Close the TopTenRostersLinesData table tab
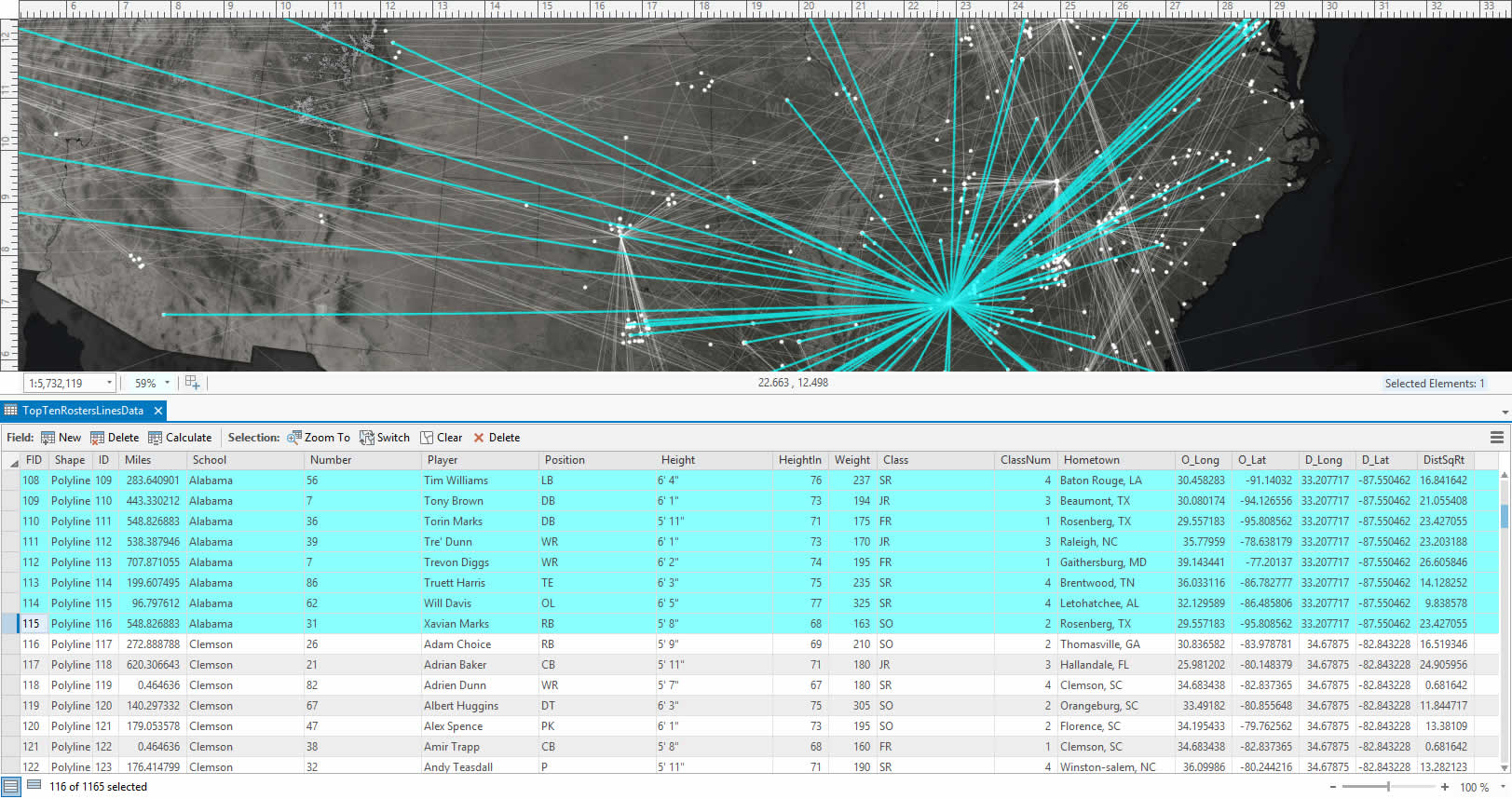Viewport: 1512px width, 799px height. (158, 411)
